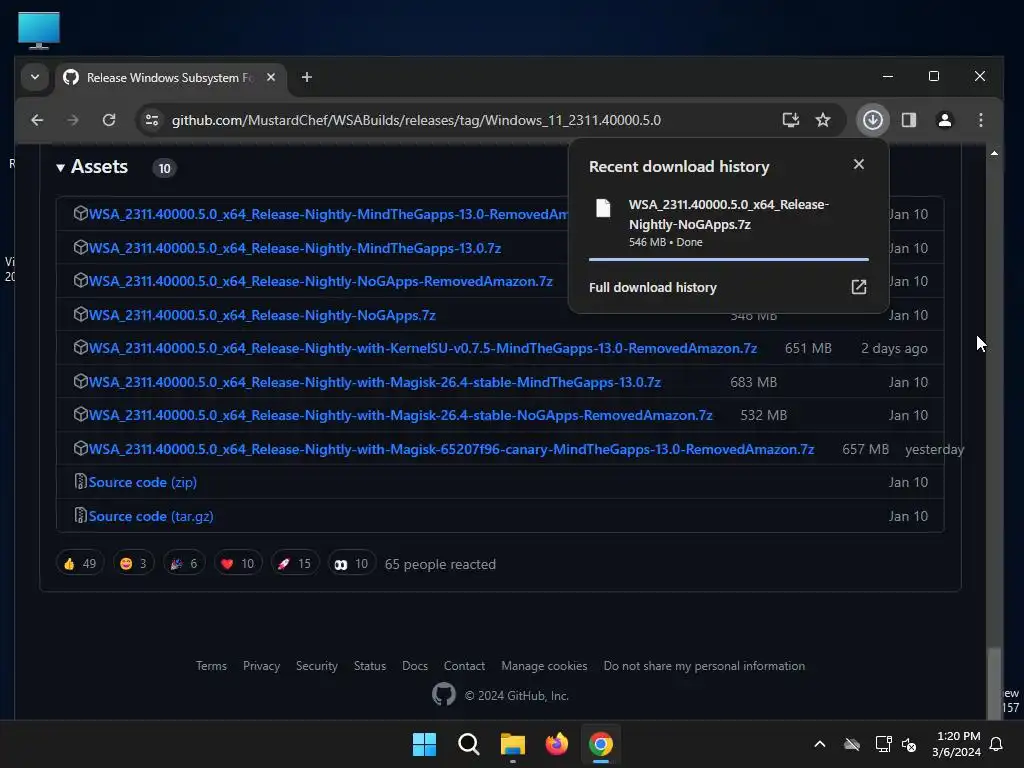The width and height of the screenshot is (1024, 768).
Task: React with eyes emoji (10)
Action: 351,564
